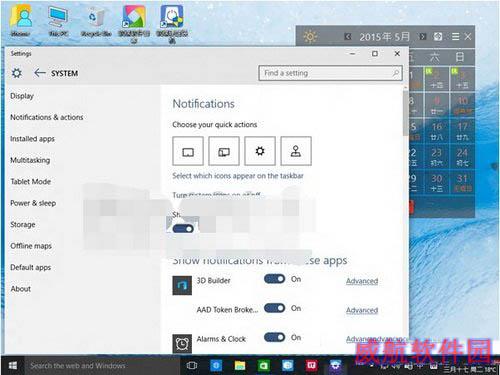
Task: Open the user folder desktop icon
Action: click(21, 21)
